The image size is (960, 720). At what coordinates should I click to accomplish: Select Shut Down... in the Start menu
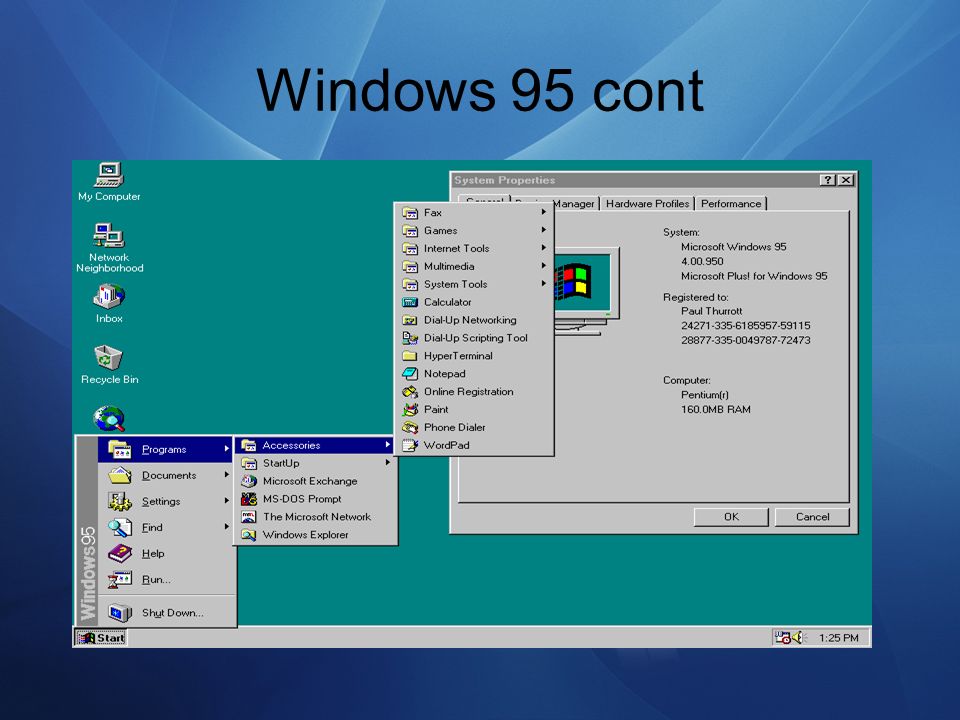coord(166,612)
